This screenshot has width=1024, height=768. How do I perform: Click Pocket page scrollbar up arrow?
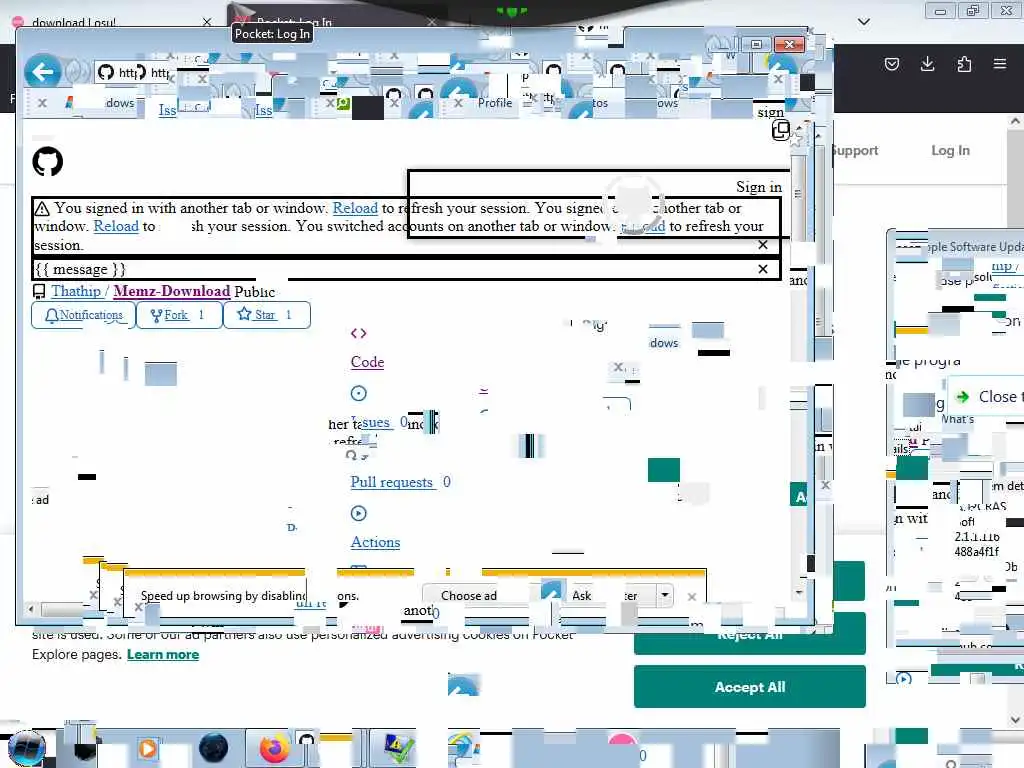click(x=1015, y=121)
